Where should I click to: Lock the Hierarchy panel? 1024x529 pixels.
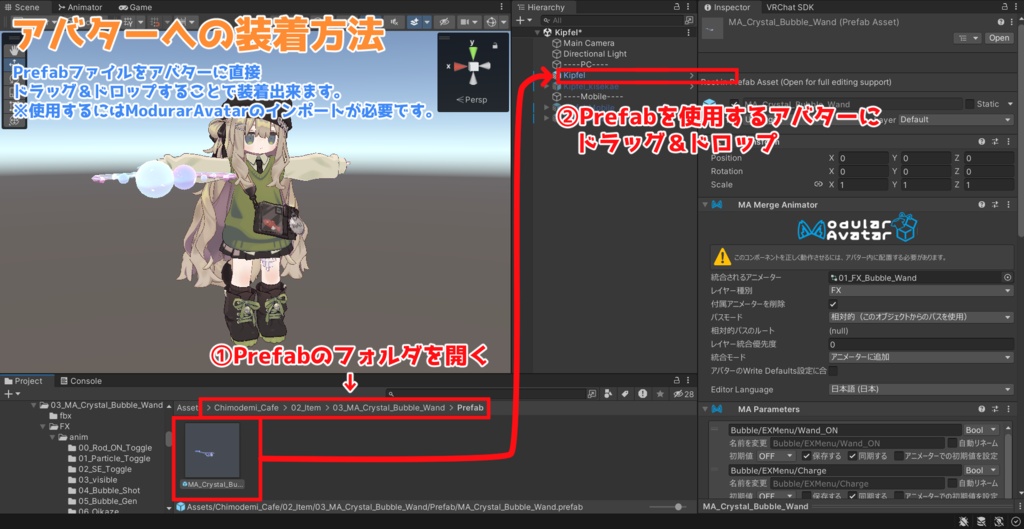click(x=676, y=7)
